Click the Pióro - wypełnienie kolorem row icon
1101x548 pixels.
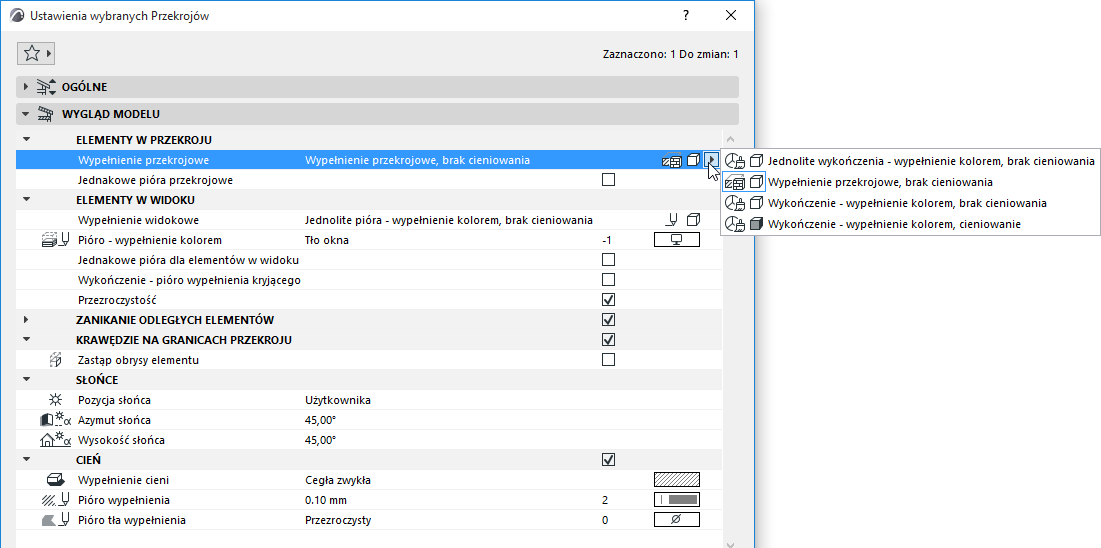(x=55, y=240)
